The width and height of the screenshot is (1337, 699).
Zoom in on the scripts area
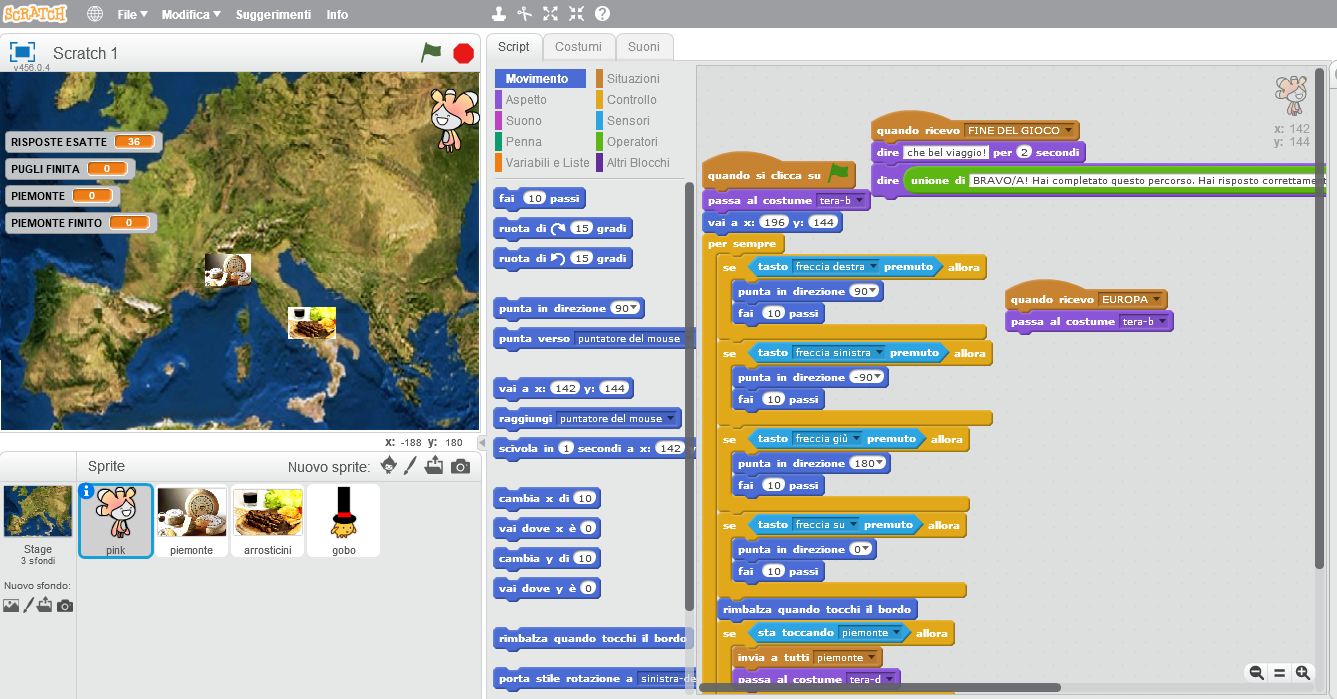click(1302, 673)
